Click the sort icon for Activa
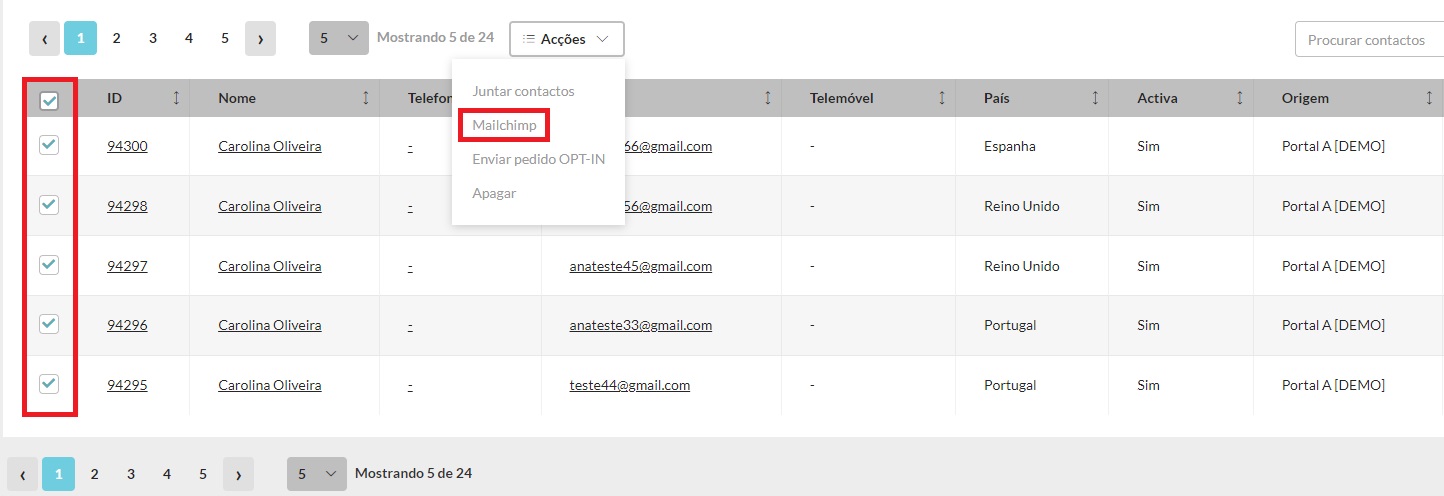 1240,98
